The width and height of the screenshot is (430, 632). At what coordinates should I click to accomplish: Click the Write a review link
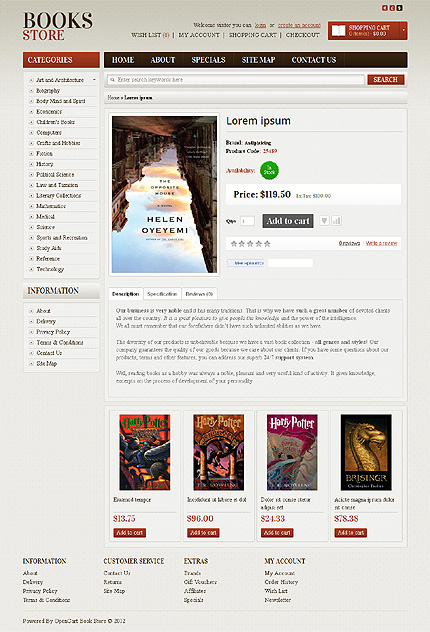[x=381, y=243]
